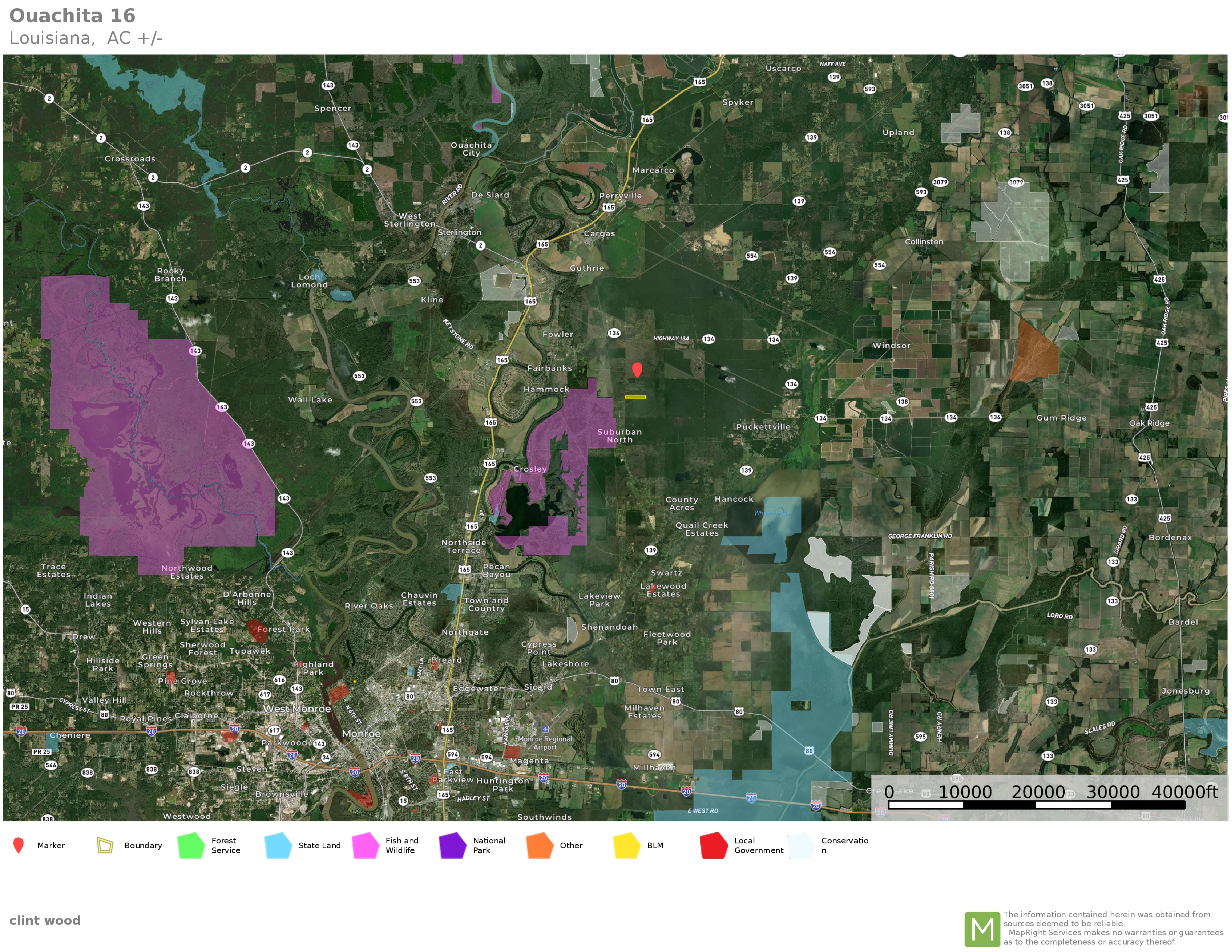Click the orange Other legend swatch
The height and width of the screenshot is (952, 1232).
point(540,845)
